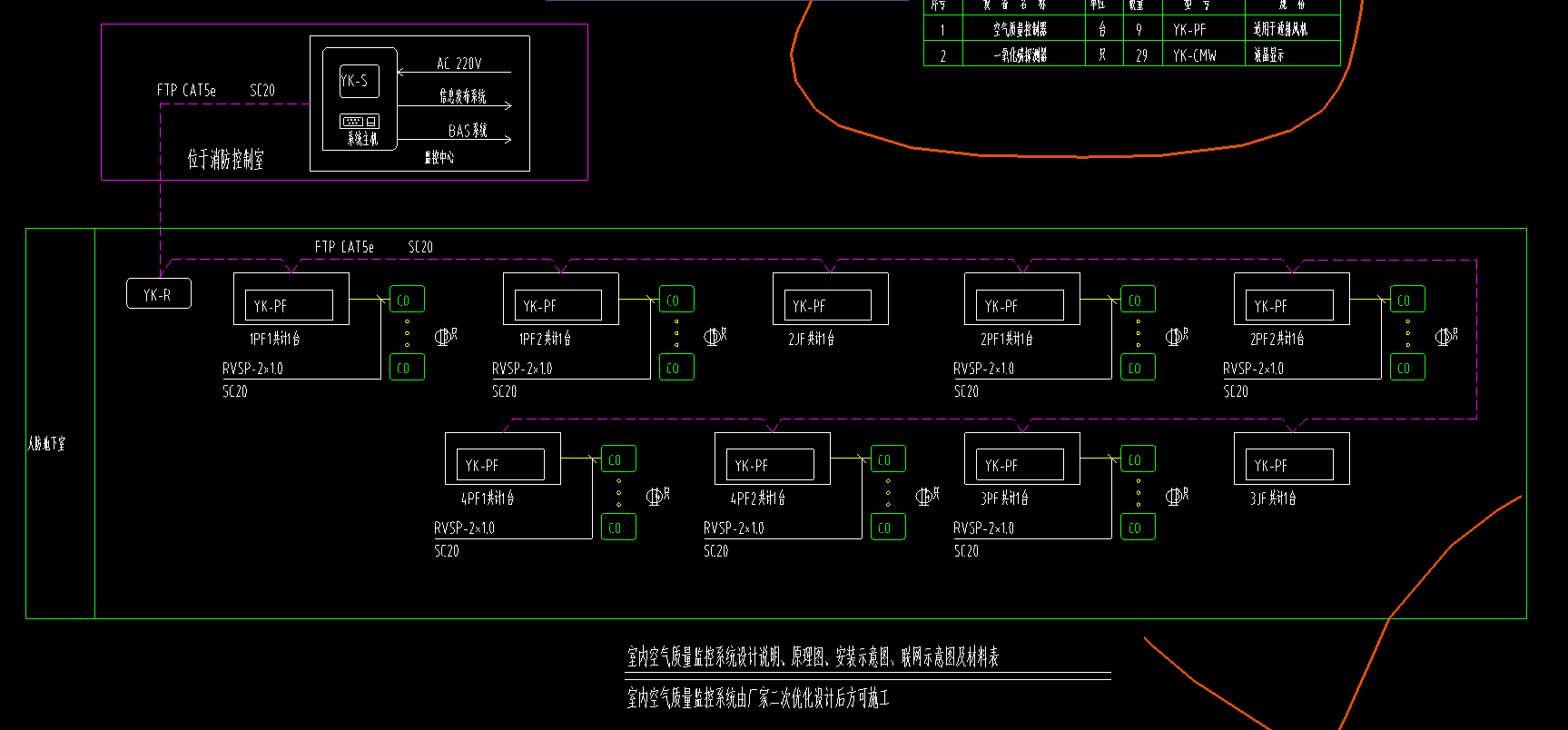Click 'SC20' conduit label under 2PF2
This screenshot has height=730, width=1568.
(1236, 391)
